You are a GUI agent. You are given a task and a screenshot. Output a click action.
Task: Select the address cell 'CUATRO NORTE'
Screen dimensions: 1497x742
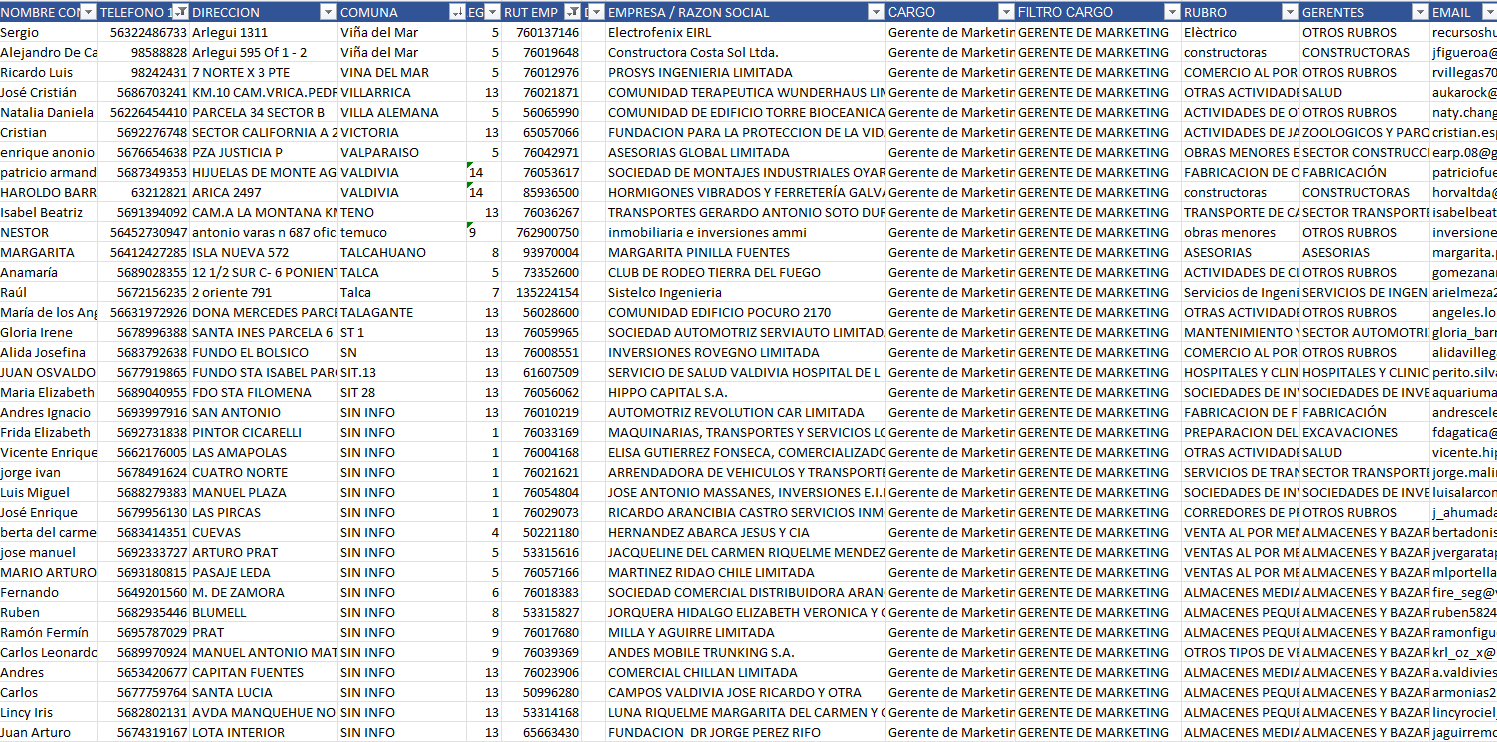point(264,472)
